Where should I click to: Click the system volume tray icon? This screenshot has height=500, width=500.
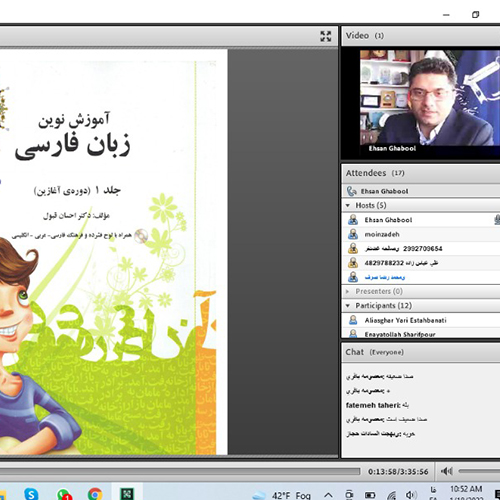pos(411,495)
